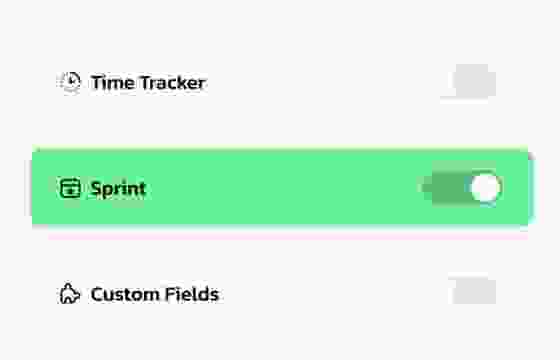
Task: Select the Custom Fields label text
Action: pyautogui.click(x=155, y=294)
